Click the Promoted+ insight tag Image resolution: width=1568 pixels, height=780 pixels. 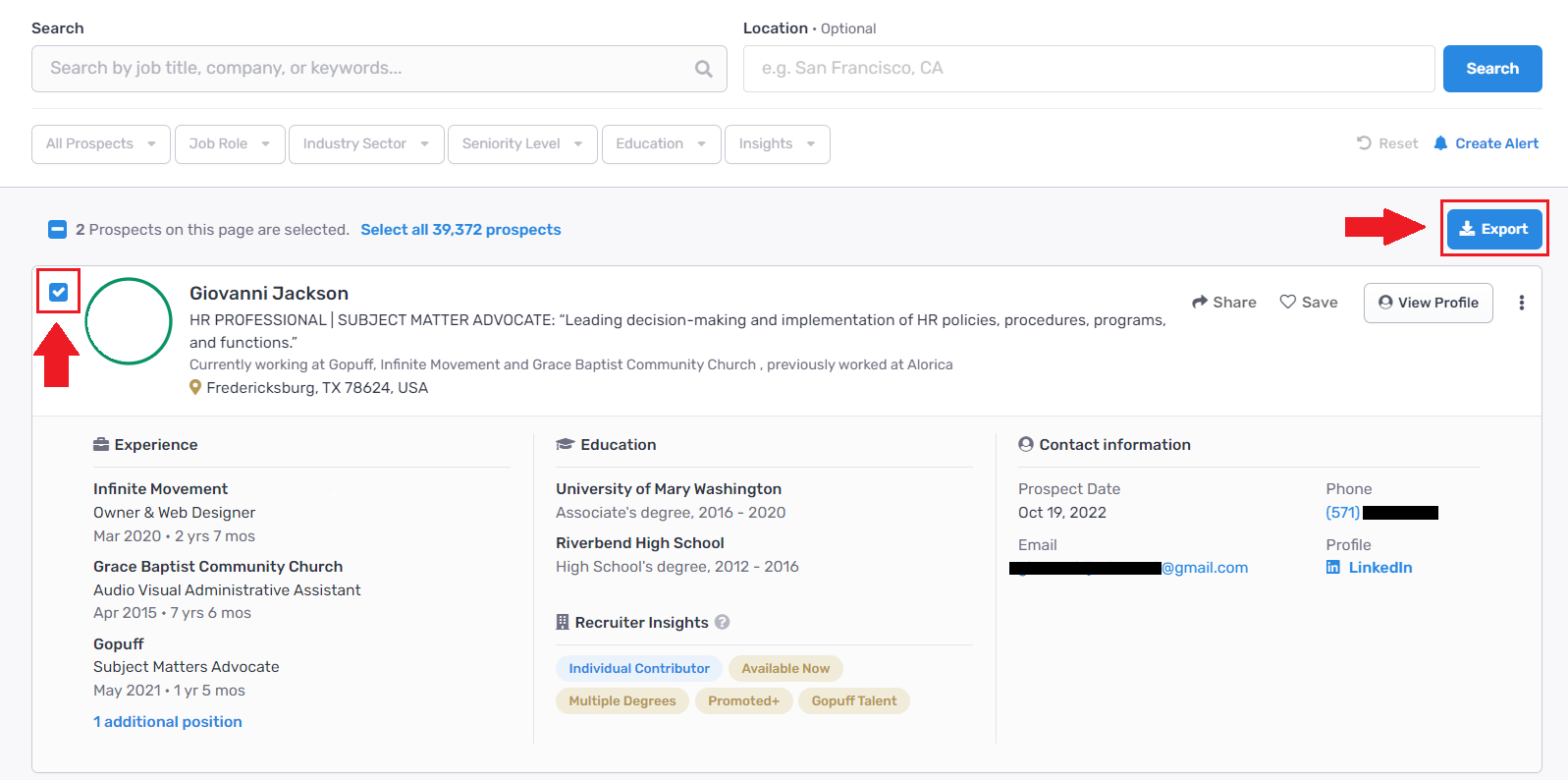[743, 701]
